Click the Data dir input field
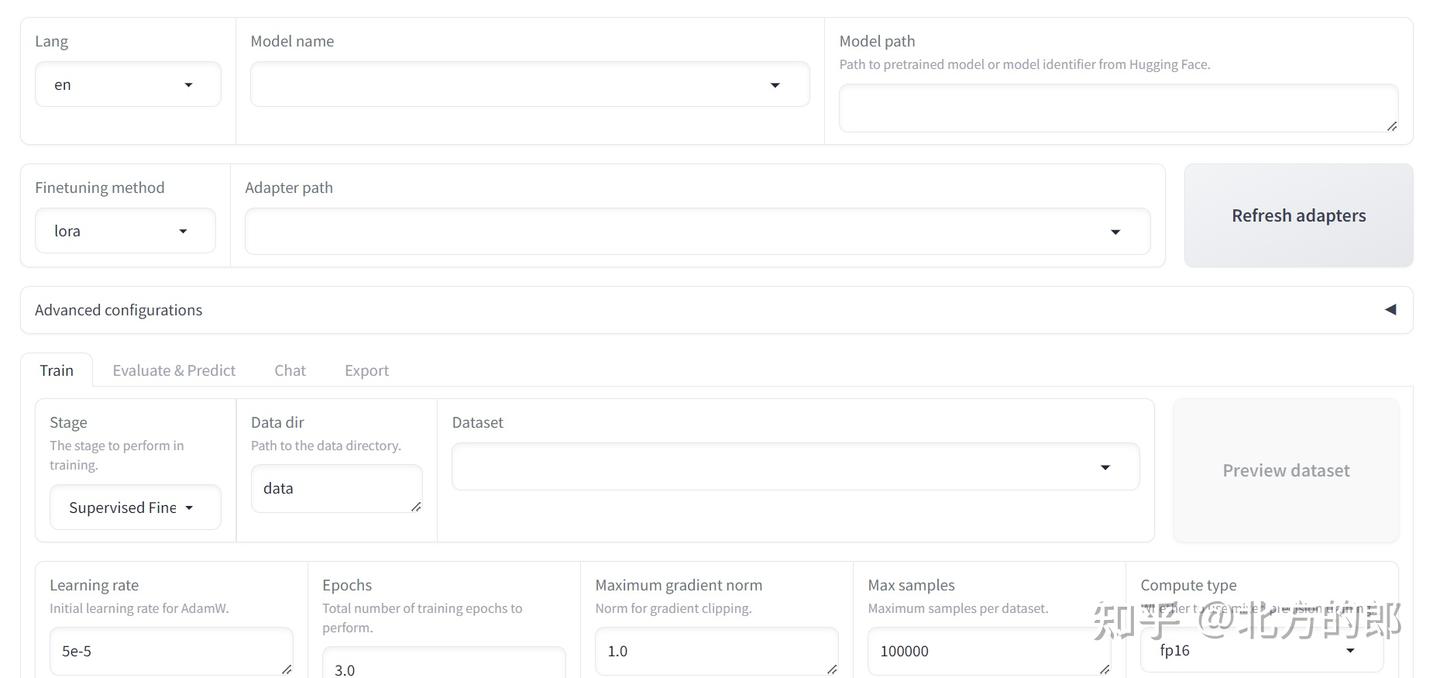 336,489
